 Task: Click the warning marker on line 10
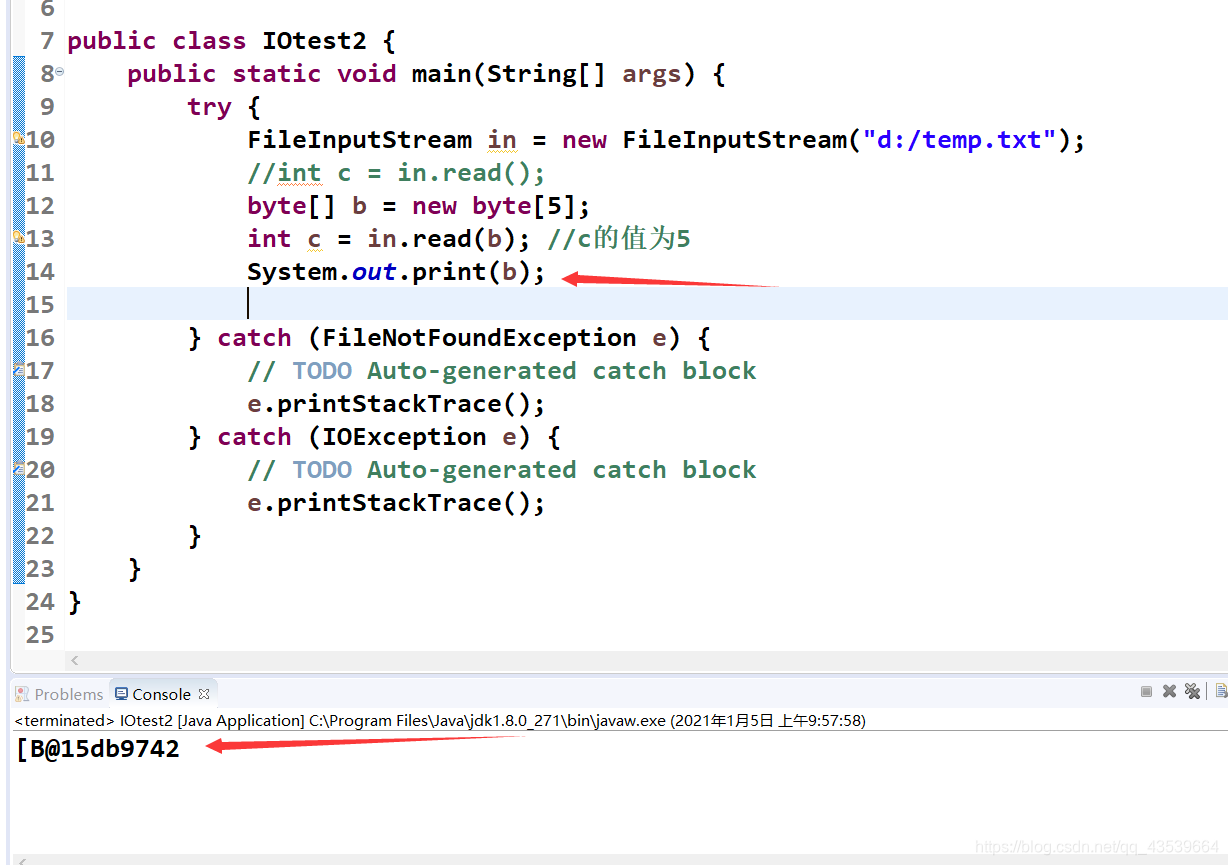(x=18, y=139)
